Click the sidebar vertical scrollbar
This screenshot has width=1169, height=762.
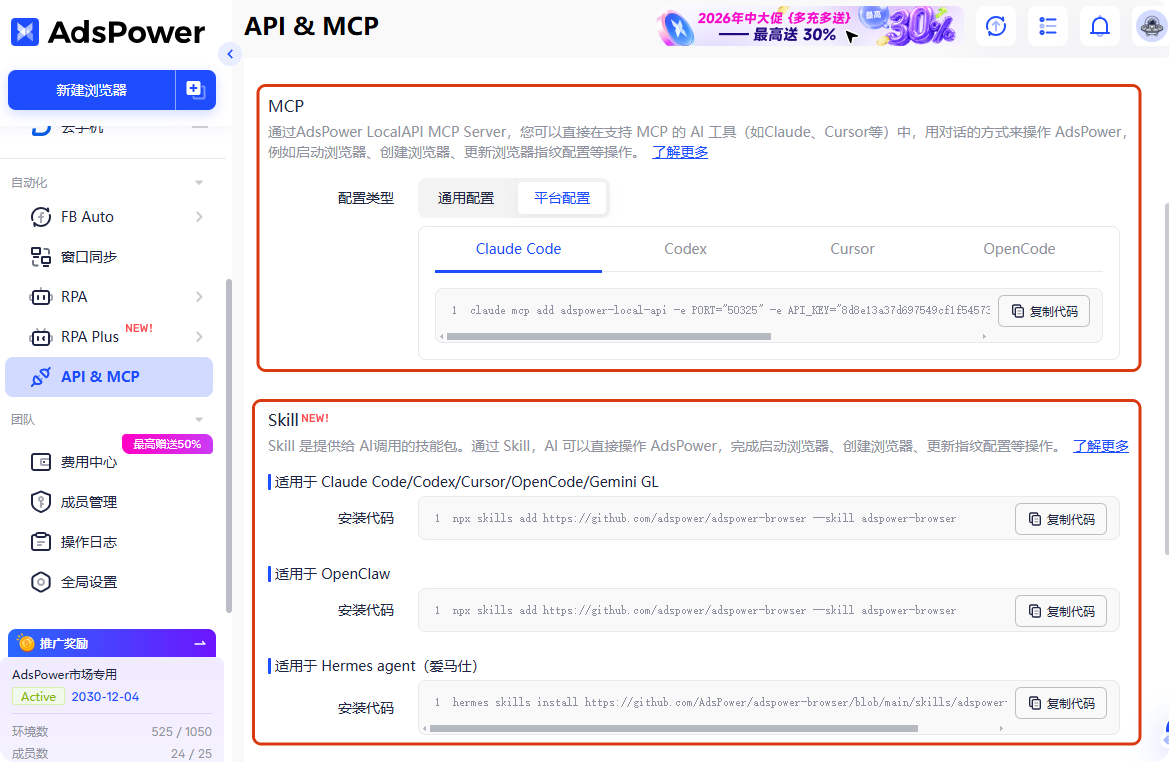tap(228, 446)
